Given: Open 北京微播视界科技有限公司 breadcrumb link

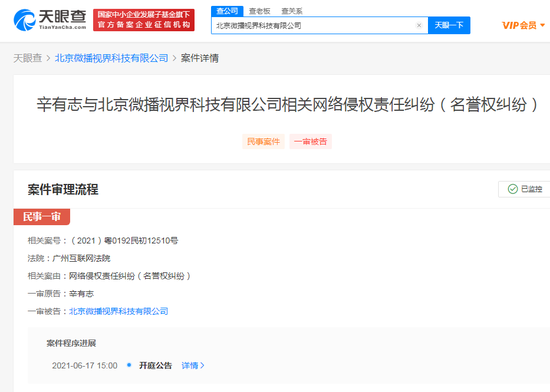Looking at the screenshot, I should tap(112, 58).
